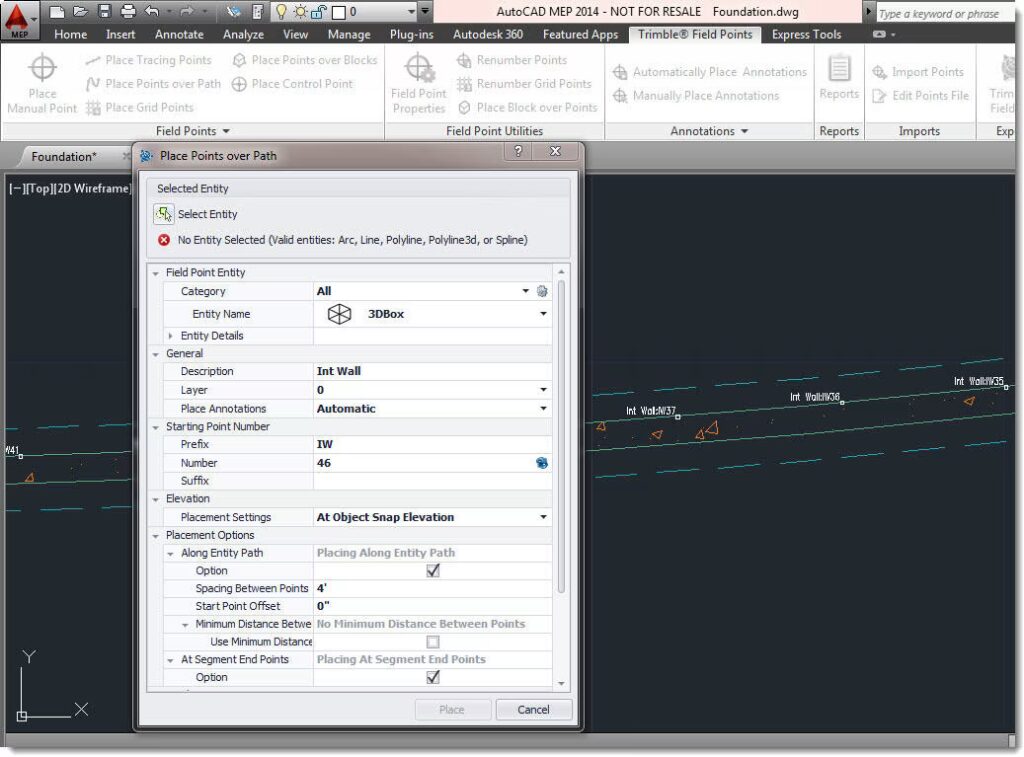Open the Entity Name 3DBox dropdown

pos(543,314)
